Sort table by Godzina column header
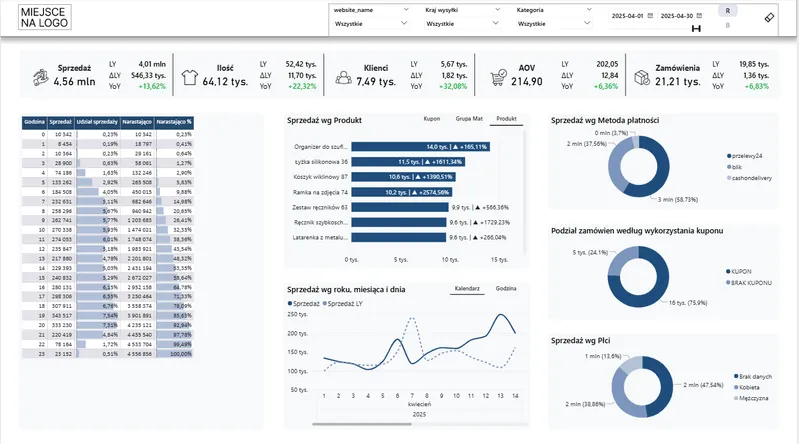The height and width of the screenshot is (444, 799). [35, 122]
